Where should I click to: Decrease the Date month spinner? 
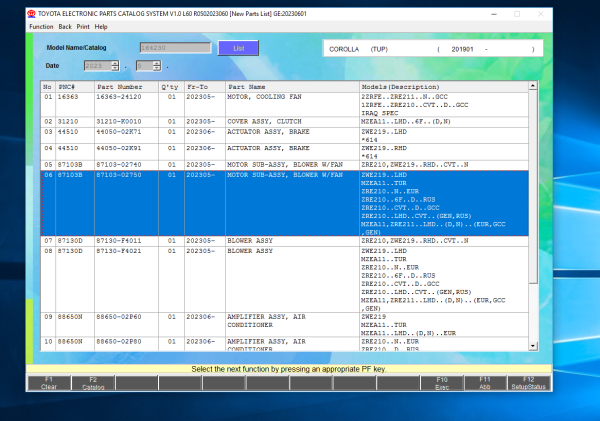(156, 69)
